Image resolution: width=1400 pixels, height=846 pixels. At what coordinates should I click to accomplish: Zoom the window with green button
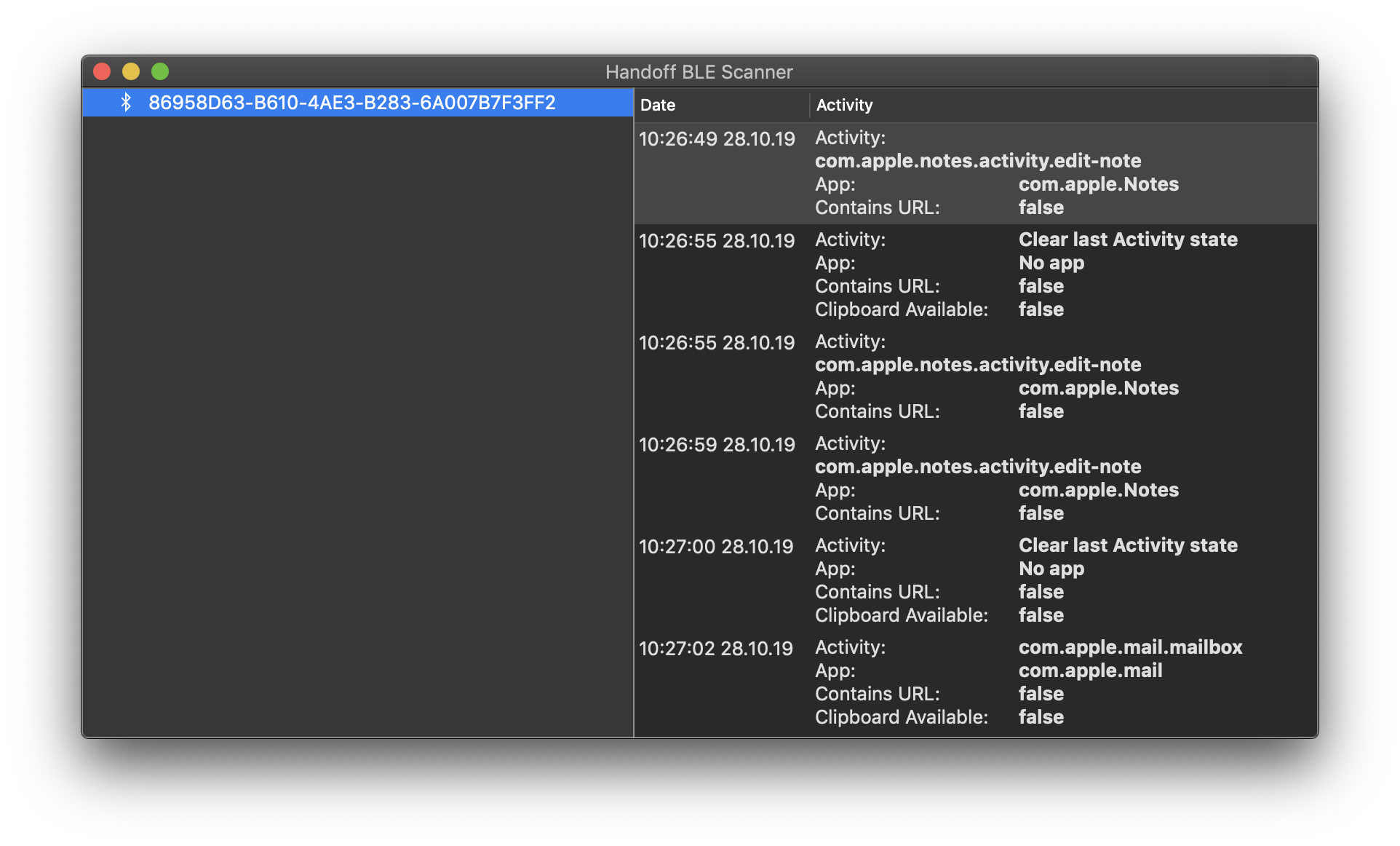pos(160,71)
